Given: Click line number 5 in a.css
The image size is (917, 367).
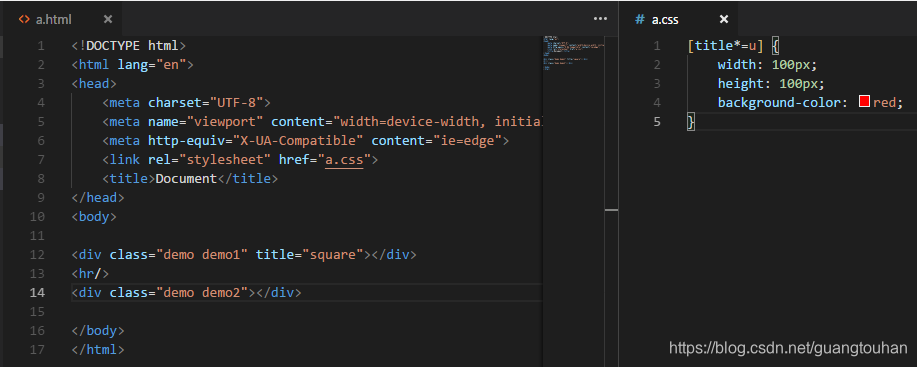Looking at the screenshot, I should tap(657, 122).
